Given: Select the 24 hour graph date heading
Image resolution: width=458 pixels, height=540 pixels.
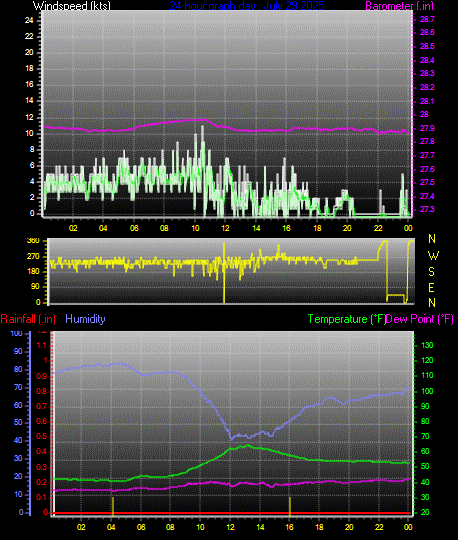Looking at the screenshot, I should (x=247, y=6).
